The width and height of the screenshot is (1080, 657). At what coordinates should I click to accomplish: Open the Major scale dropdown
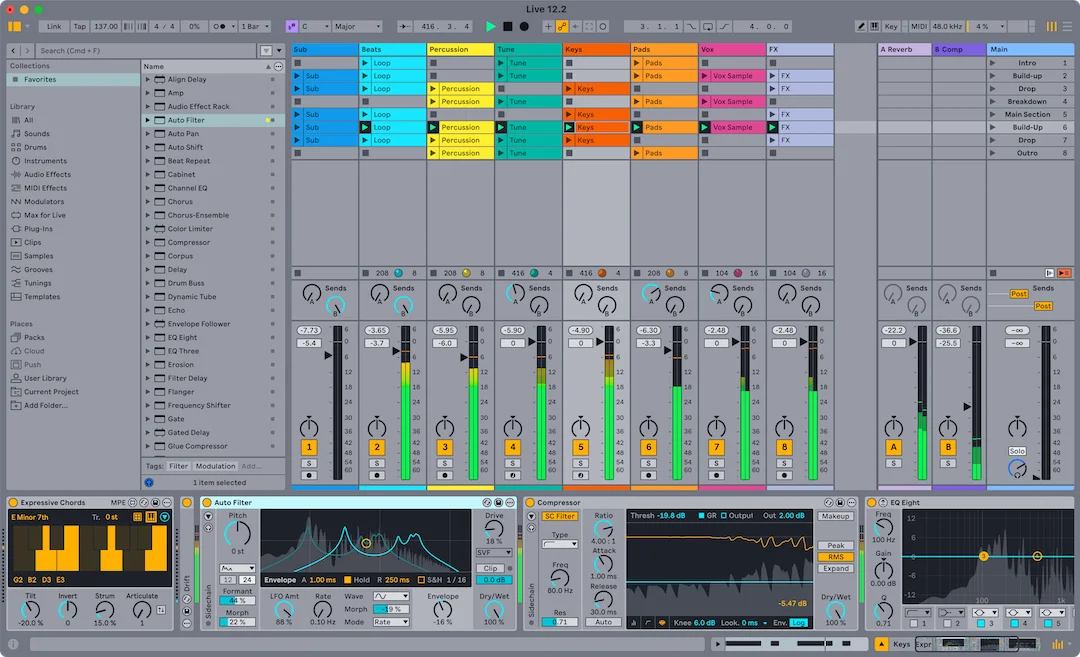pos(357,27)
